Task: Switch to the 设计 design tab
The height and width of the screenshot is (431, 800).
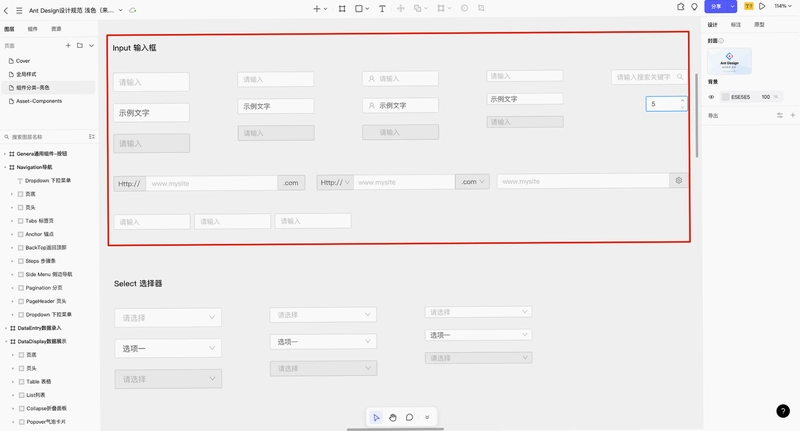Action: 713,24
